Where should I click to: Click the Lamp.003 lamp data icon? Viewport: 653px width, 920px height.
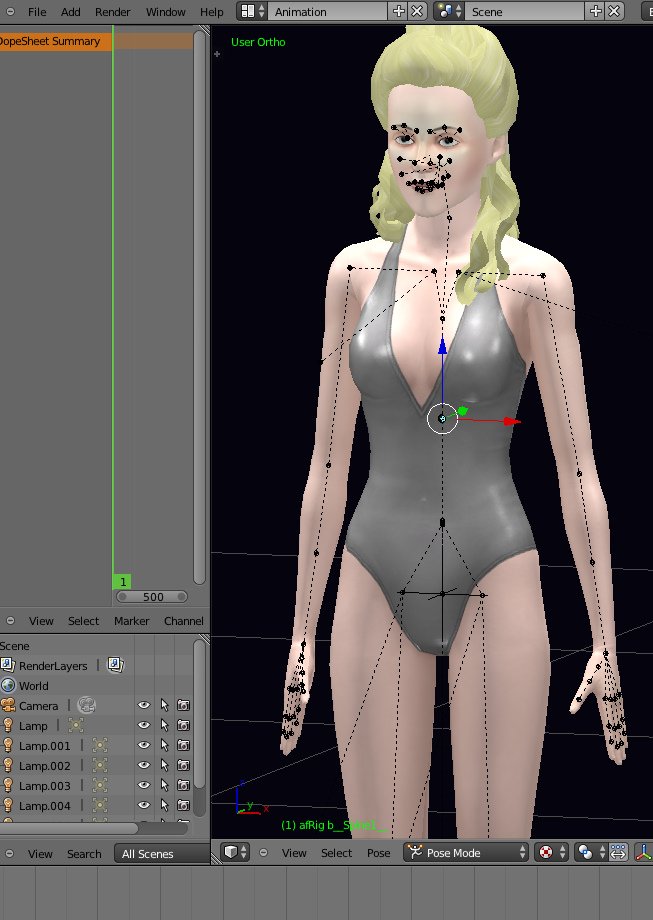pos(100,786)
